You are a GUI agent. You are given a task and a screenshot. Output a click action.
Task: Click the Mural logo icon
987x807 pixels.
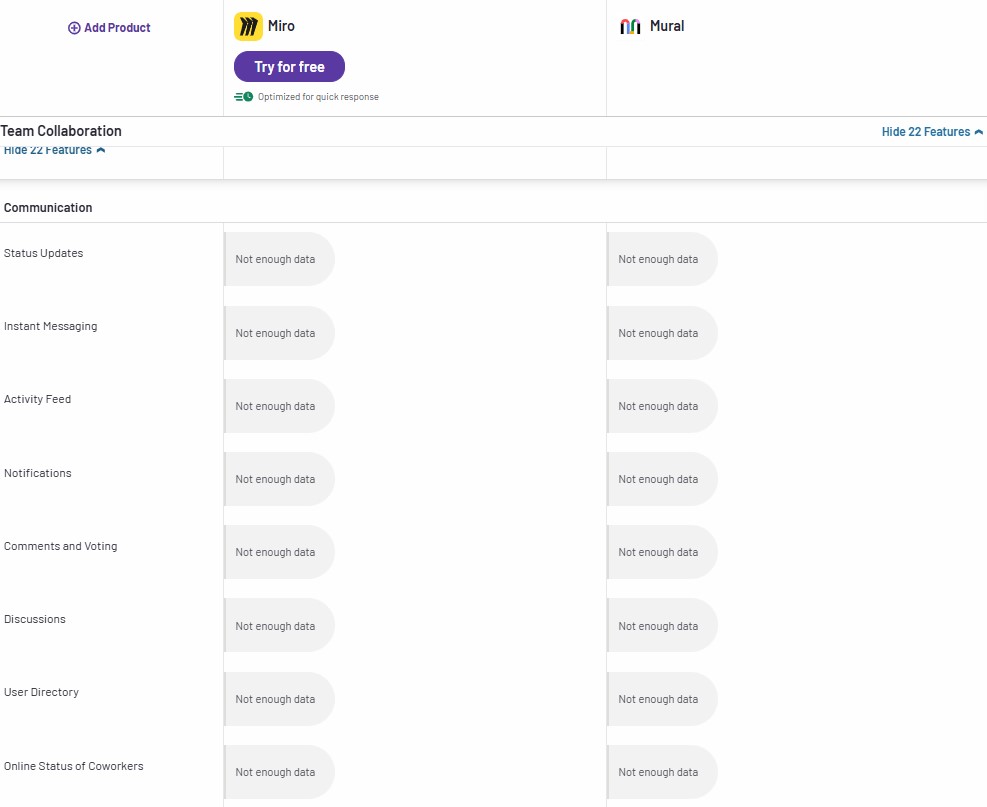630,27
